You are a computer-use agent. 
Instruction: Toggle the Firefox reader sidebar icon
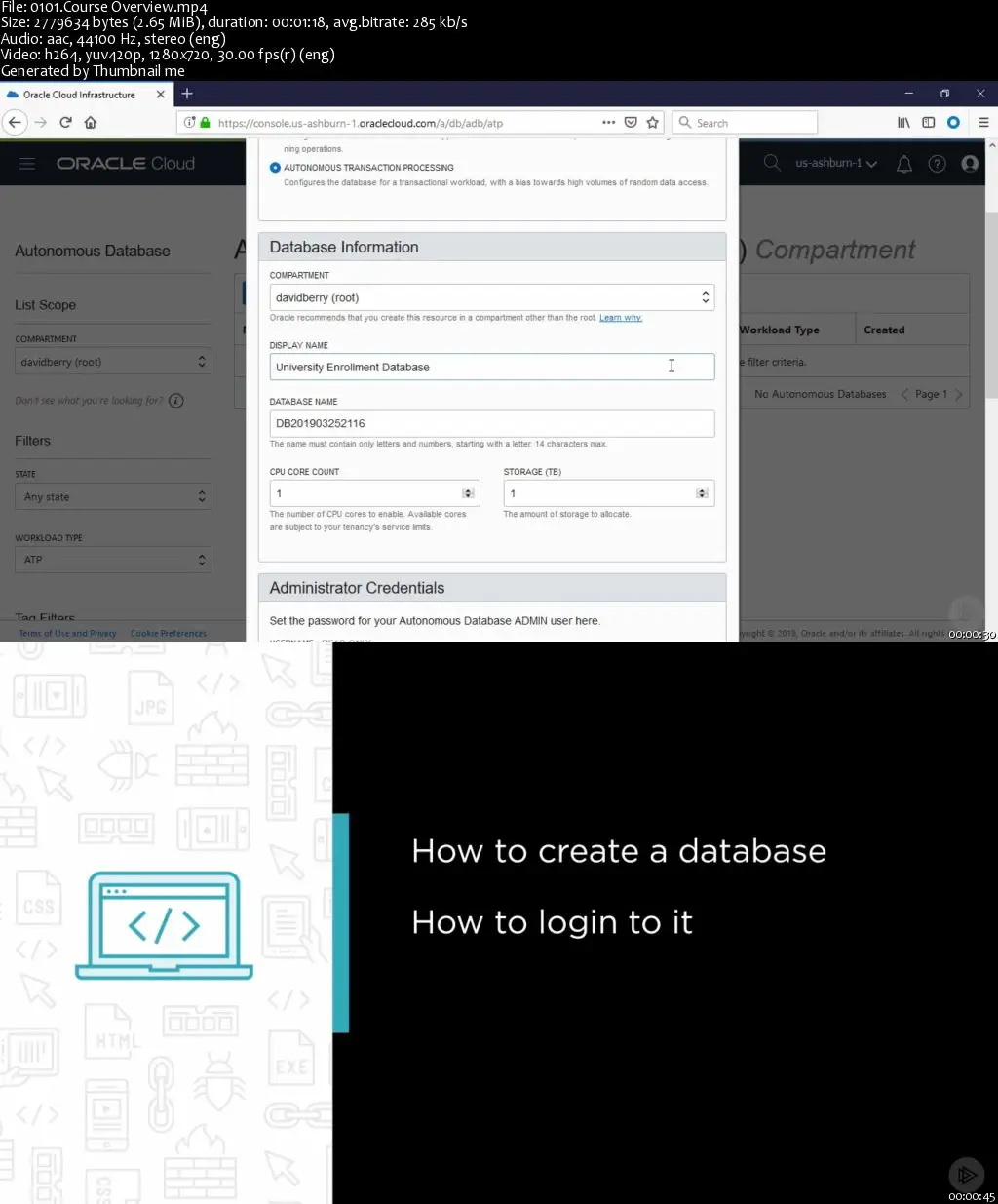[929, 122]
